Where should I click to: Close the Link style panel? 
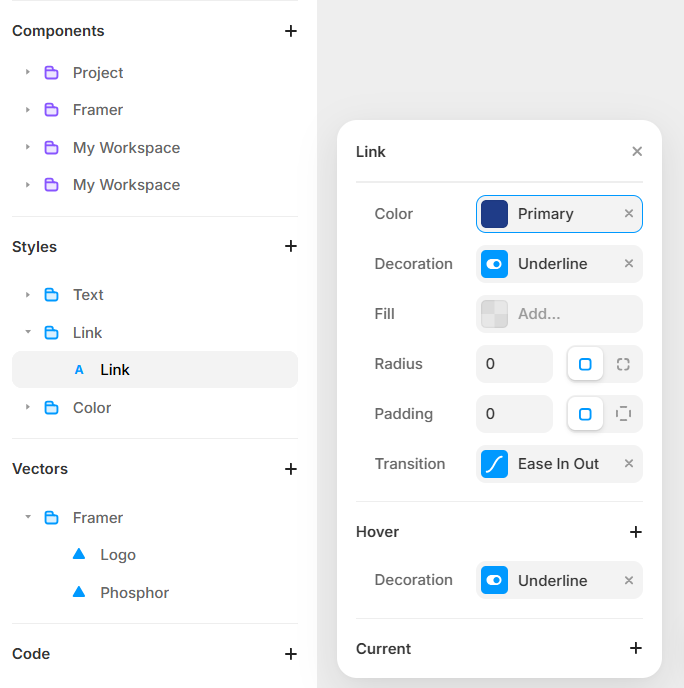pyautogui.click(x=637, y=152)
